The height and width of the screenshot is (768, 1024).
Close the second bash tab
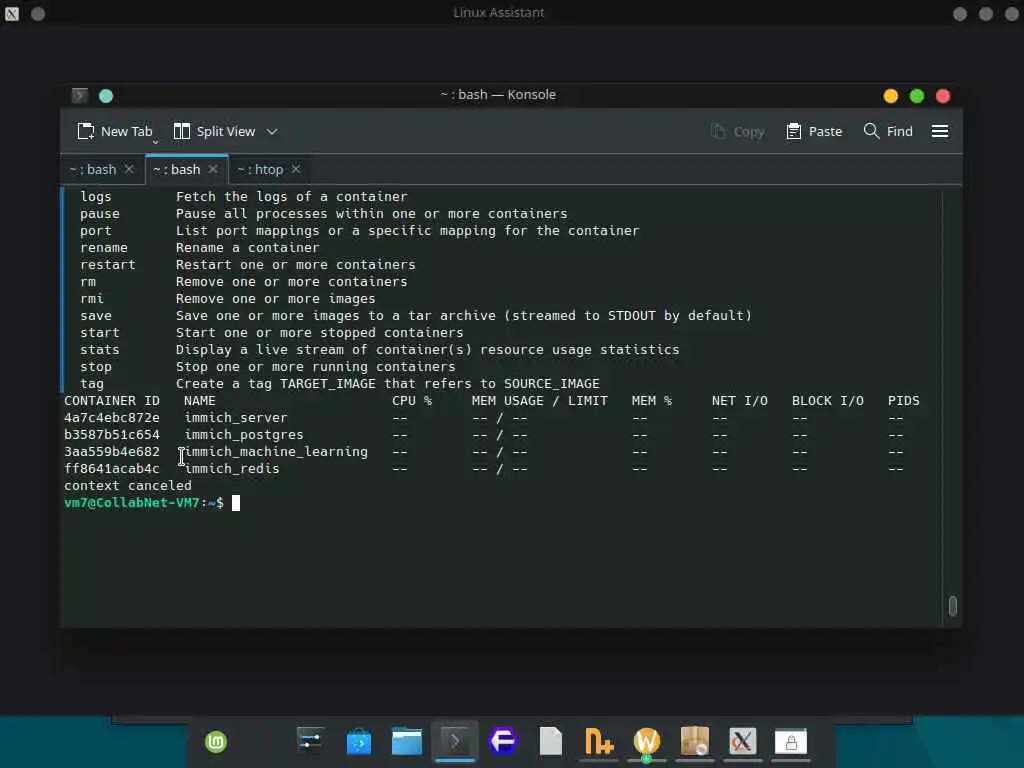[x=213, y=169]
